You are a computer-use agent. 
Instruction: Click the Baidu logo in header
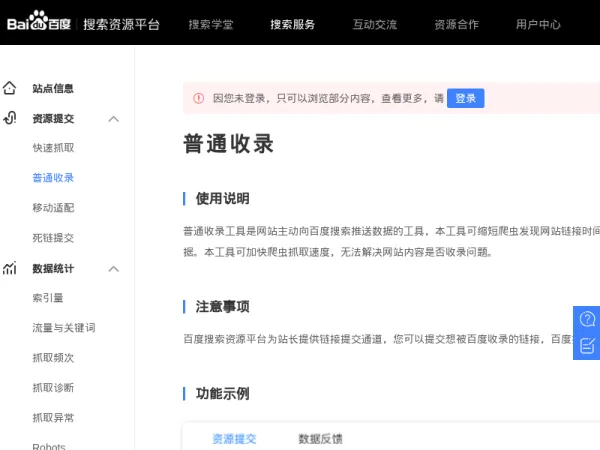(39, 21)
